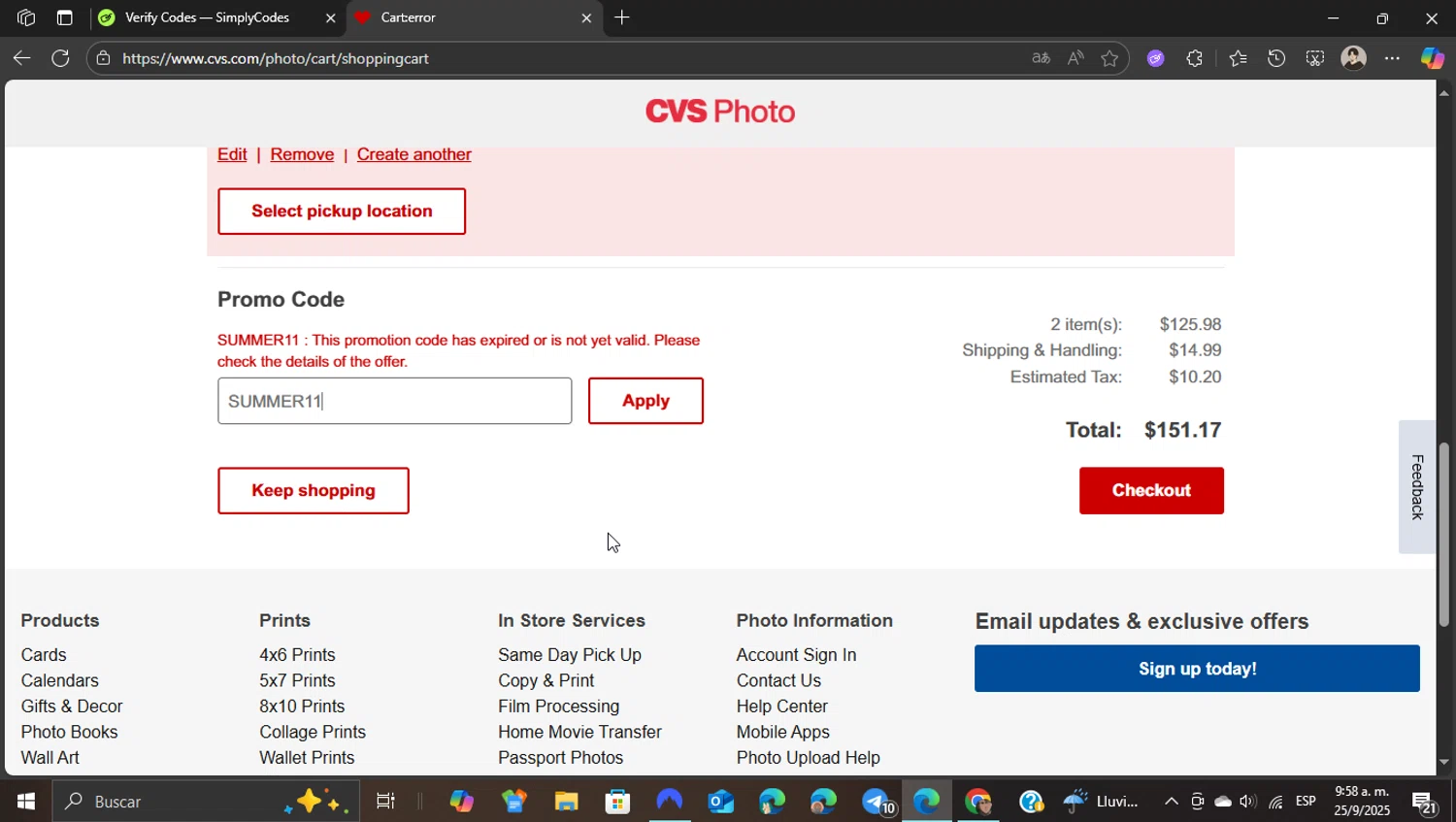View site security info lock icon
Viewport: 1456px width, 822px height.
[x=103, y=58]
